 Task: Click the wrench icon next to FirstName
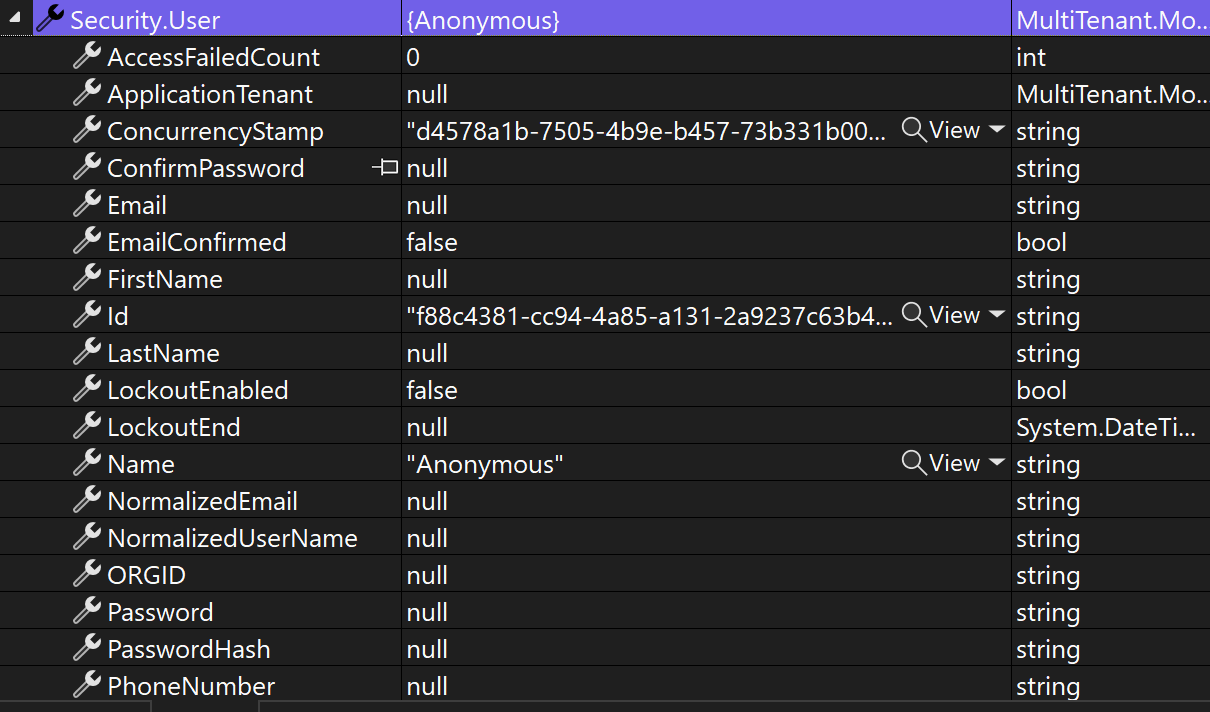pyautogui.click(x=88, y=278)
